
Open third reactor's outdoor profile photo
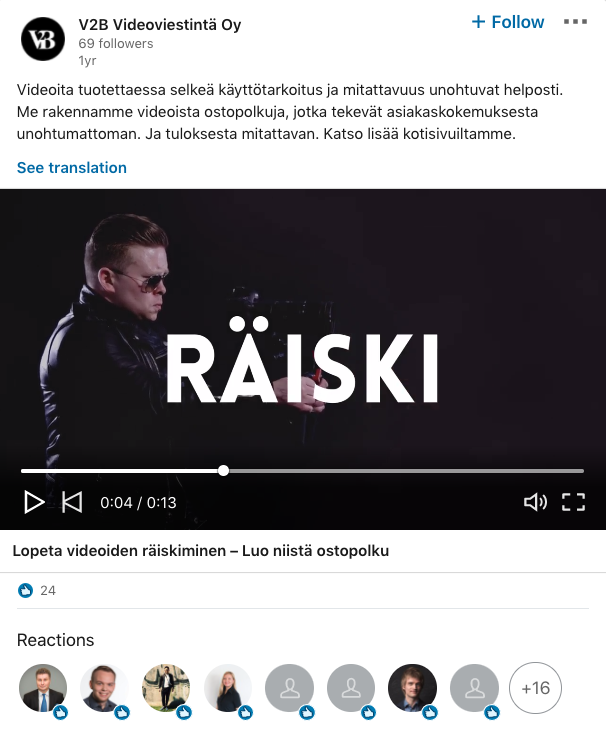(166, 688)
